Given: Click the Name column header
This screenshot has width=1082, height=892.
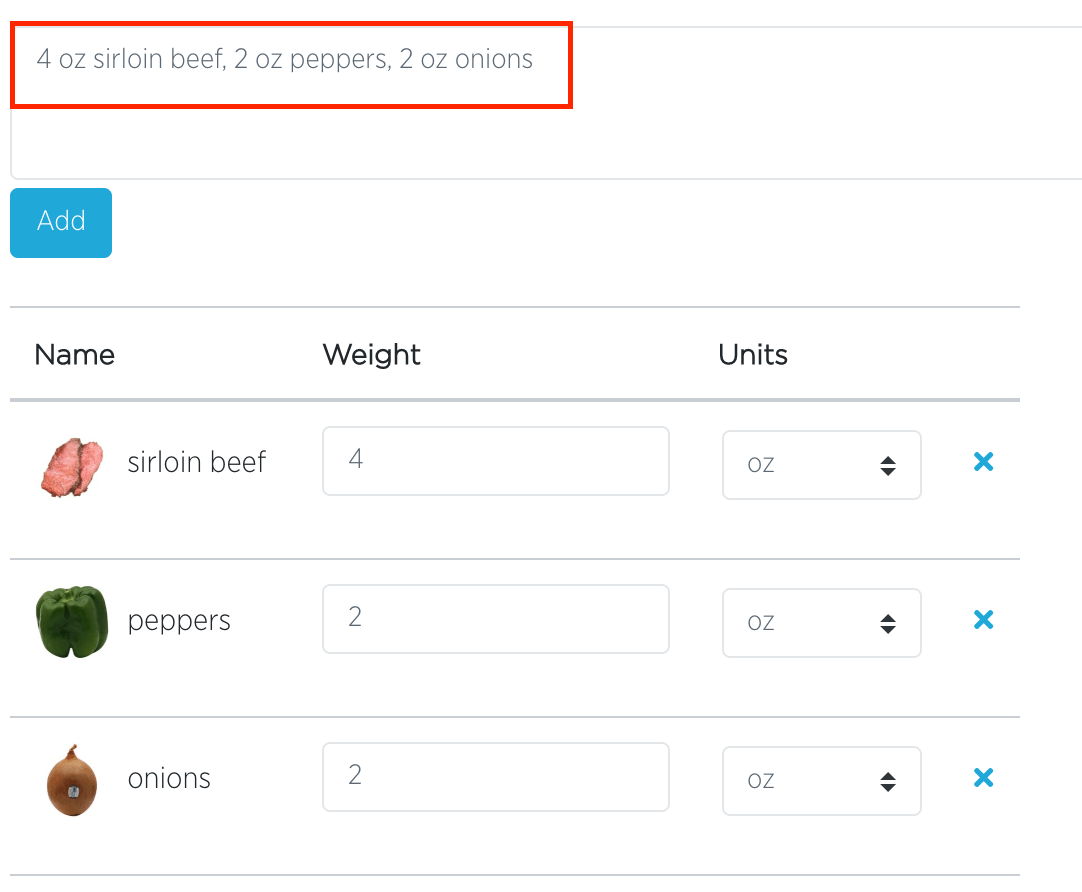Looking at the screenshot, I should pos(74,355).
